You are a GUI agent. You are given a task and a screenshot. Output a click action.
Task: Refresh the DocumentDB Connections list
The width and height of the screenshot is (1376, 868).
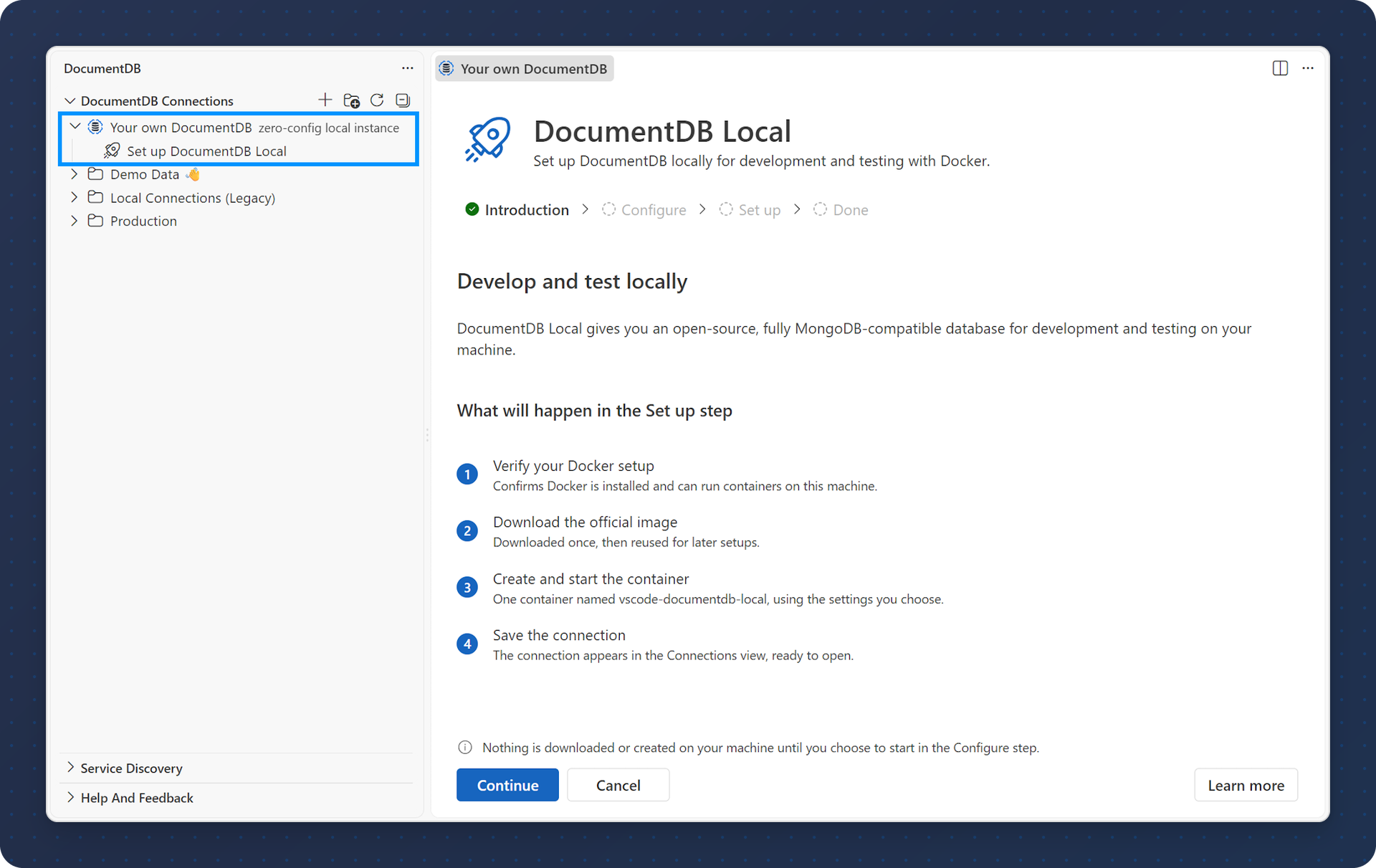377,100
